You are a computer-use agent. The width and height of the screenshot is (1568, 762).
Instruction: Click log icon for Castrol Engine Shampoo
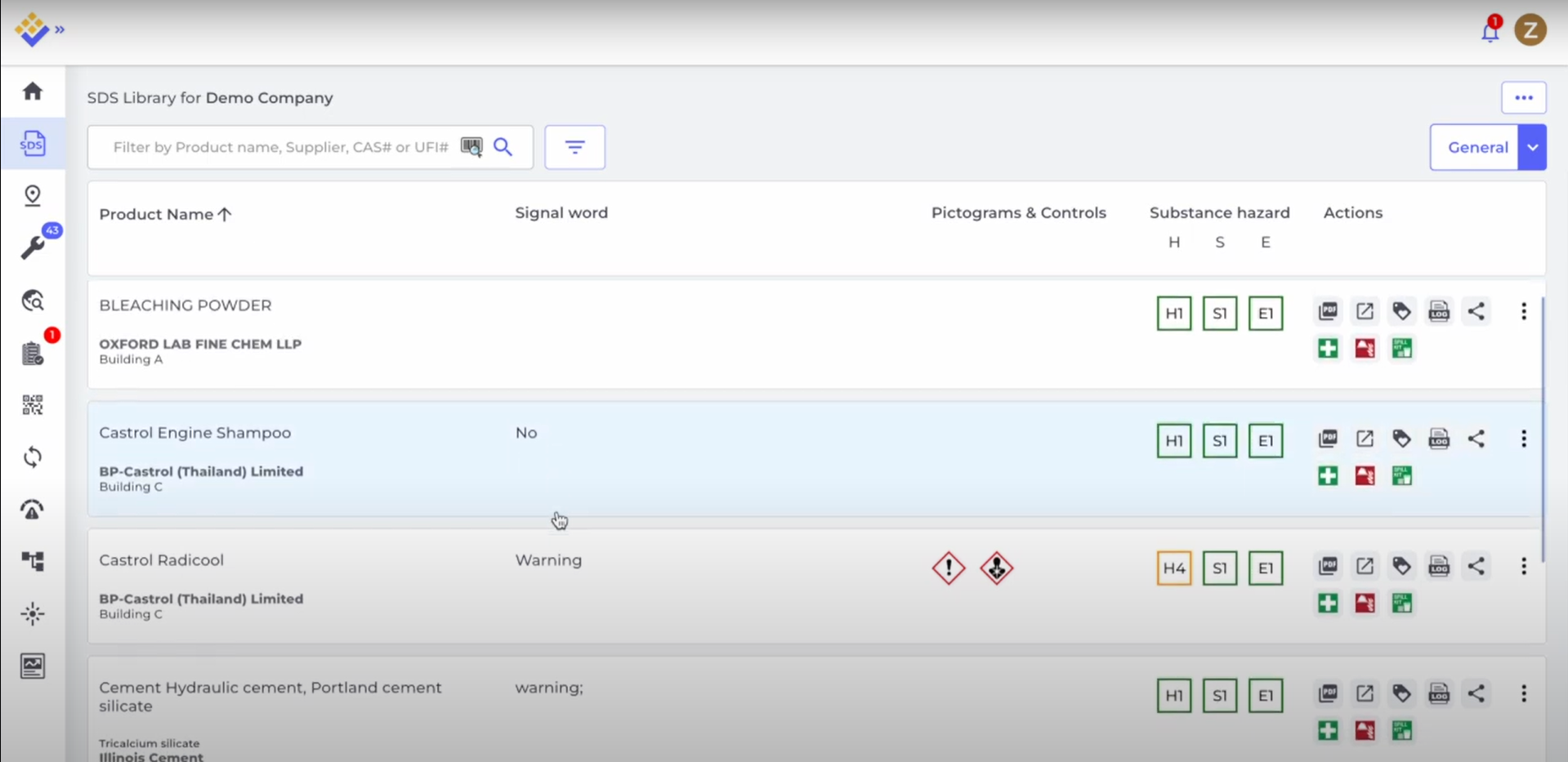pyautogui.click(x=1439, y=439)
